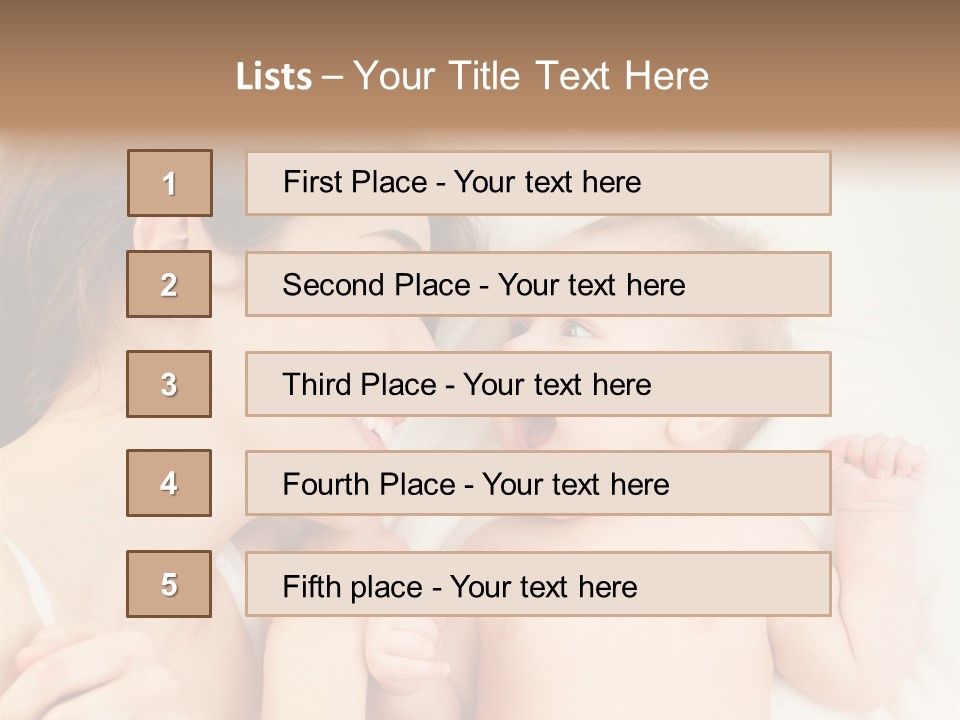Image resolution: width=960 pixels, height=720 pixels.
Task: Click the number 3 box
Action: (x=169, y=384)
